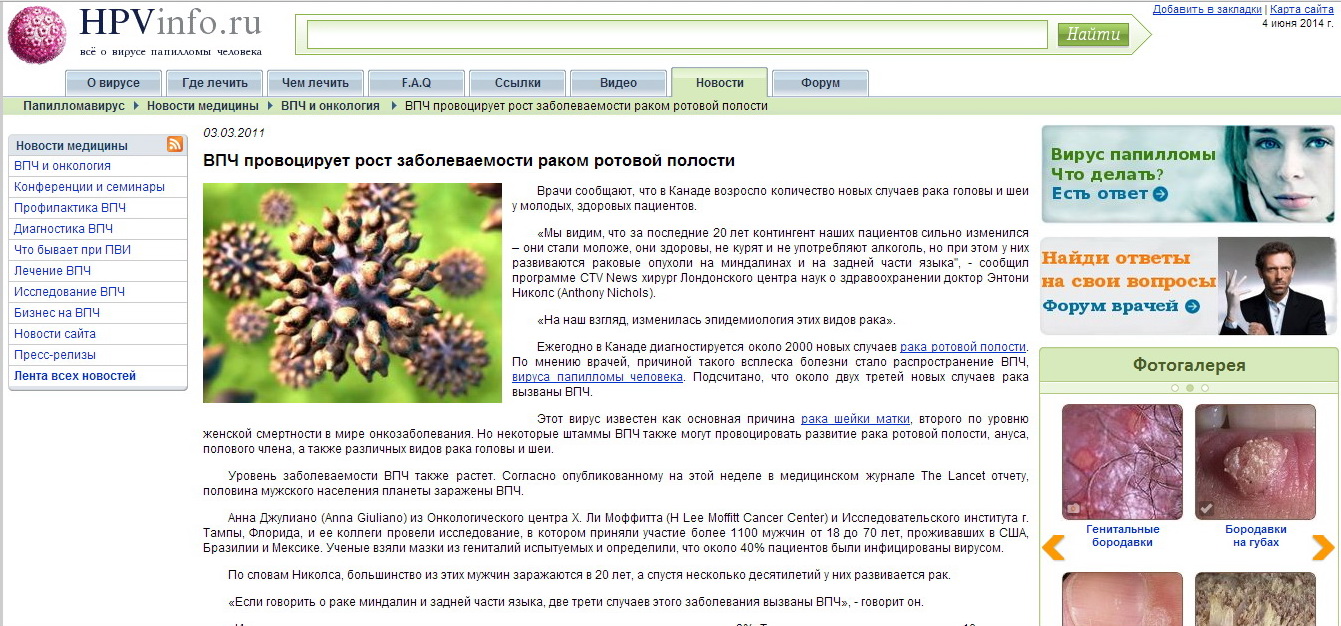The height and width of the screenshot is (626, 1341).
Task: Click 'Добавить в закладки' link
Action: [1207, 9]
